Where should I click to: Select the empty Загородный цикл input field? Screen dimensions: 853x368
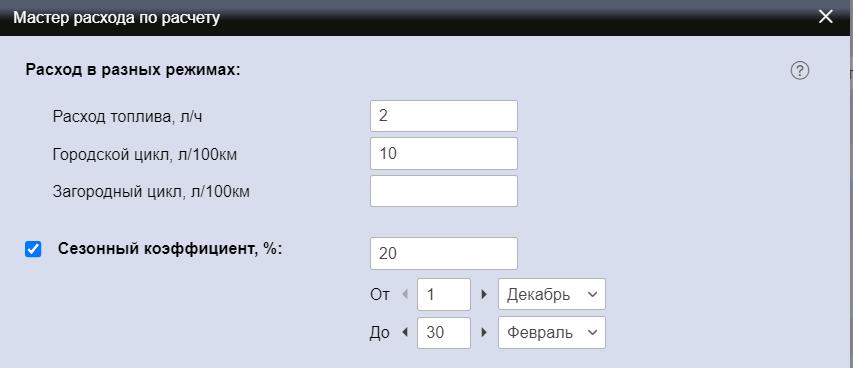pos(444,191)
